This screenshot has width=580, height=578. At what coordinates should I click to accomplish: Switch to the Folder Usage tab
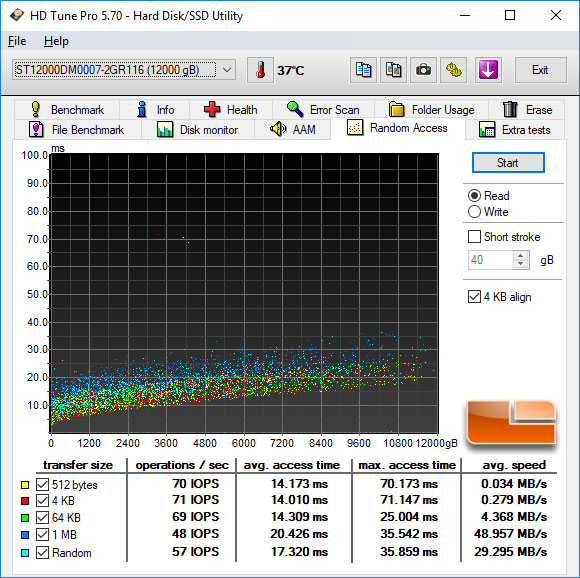(x=431, y=110)
